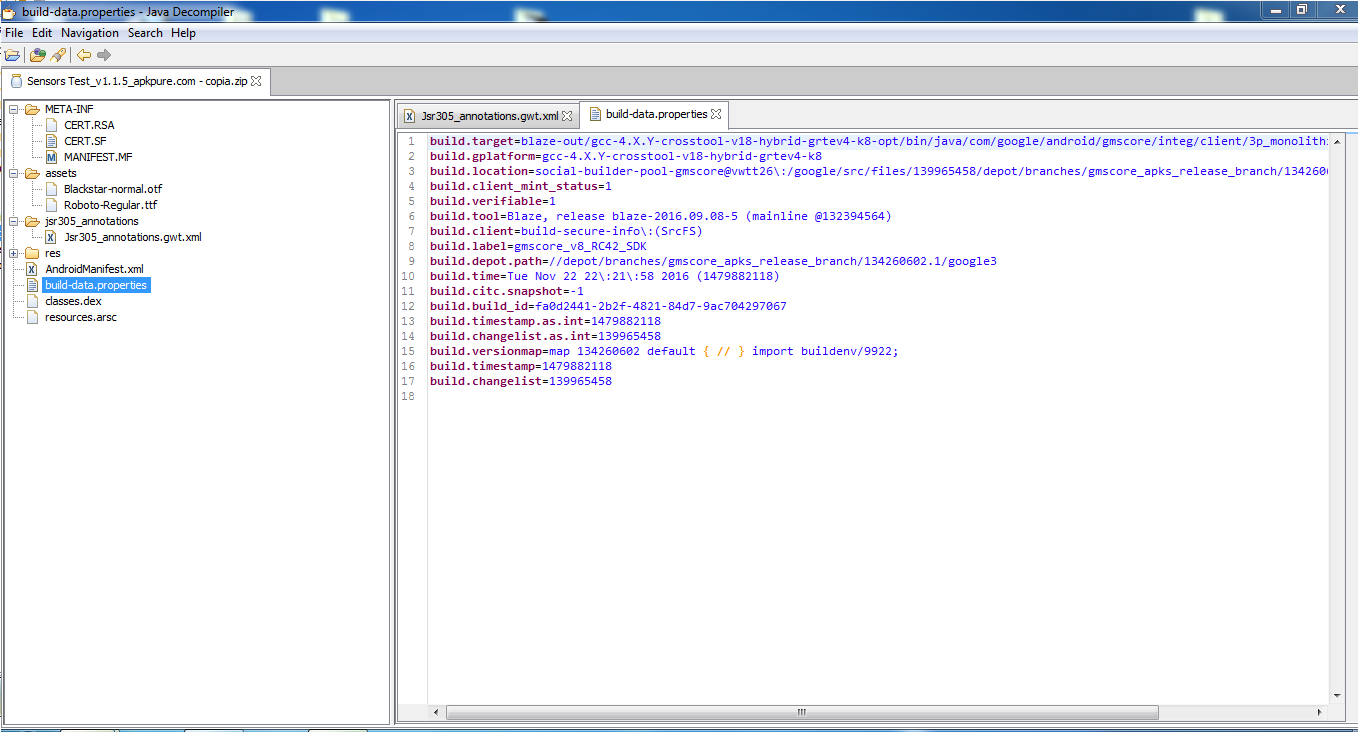Switch to the Jsr305_annotations.gwt.xml tab
This screenshot has height=732, width=1358.
click(x=488, y=116)
